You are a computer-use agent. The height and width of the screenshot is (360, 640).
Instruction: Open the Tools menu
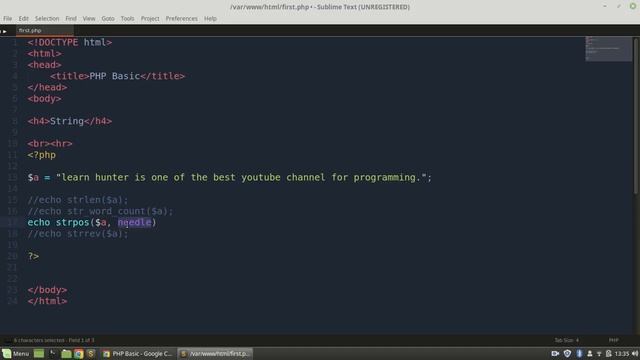pos(127,18)
